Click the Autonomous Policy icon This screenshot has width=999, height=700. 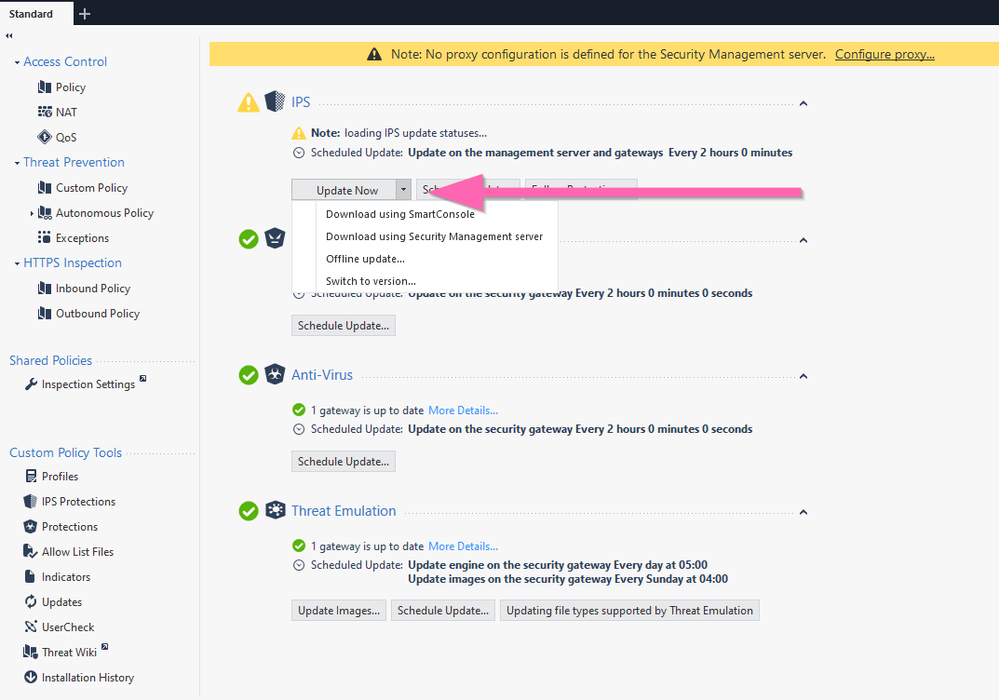45,213
